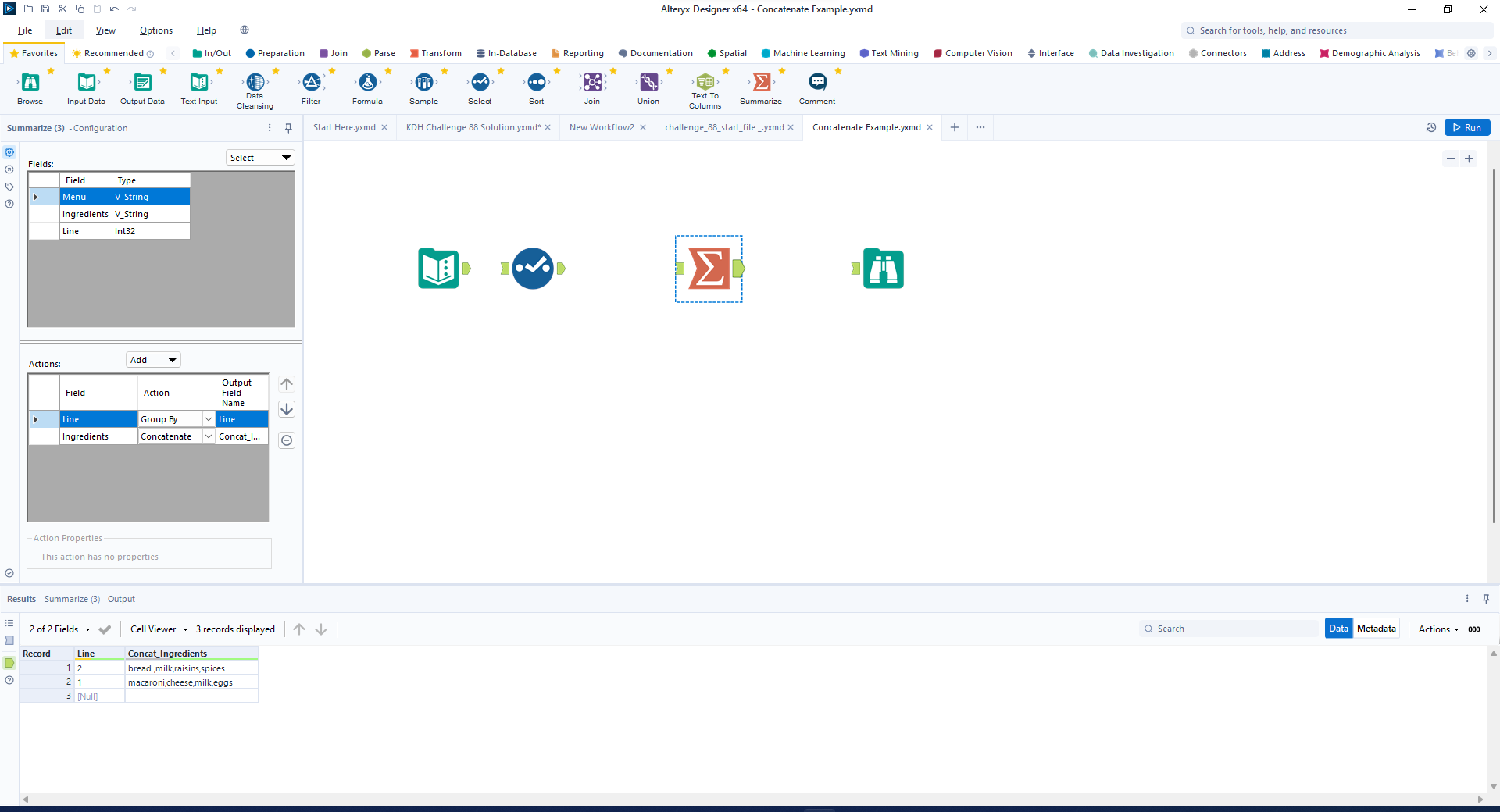Screen dimensions: 1500x812
Task: Zoom out of the canvas
Action: (x=1451, y=158)
